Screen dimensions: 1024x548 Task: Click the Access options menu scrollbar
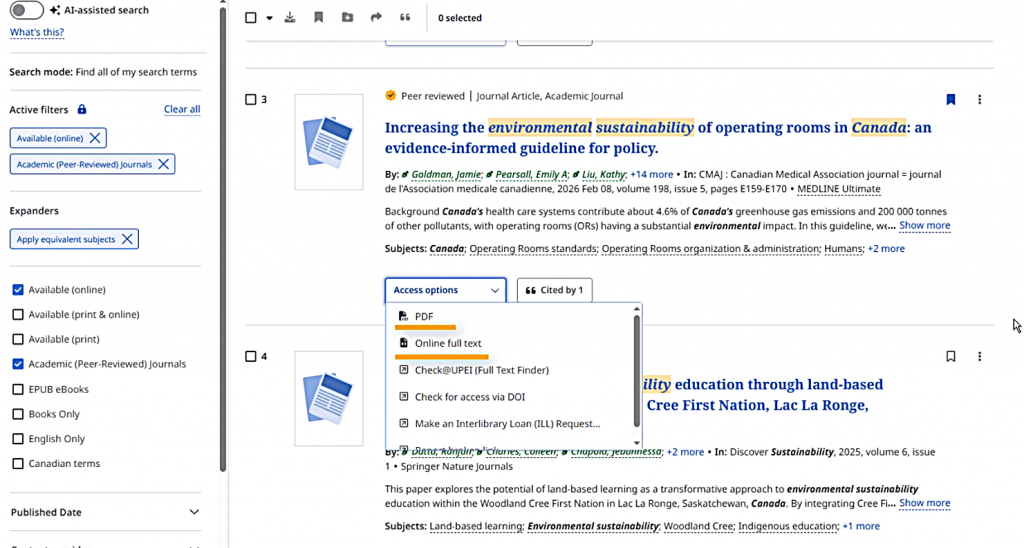pyautogui.click(x=637, y=372)
